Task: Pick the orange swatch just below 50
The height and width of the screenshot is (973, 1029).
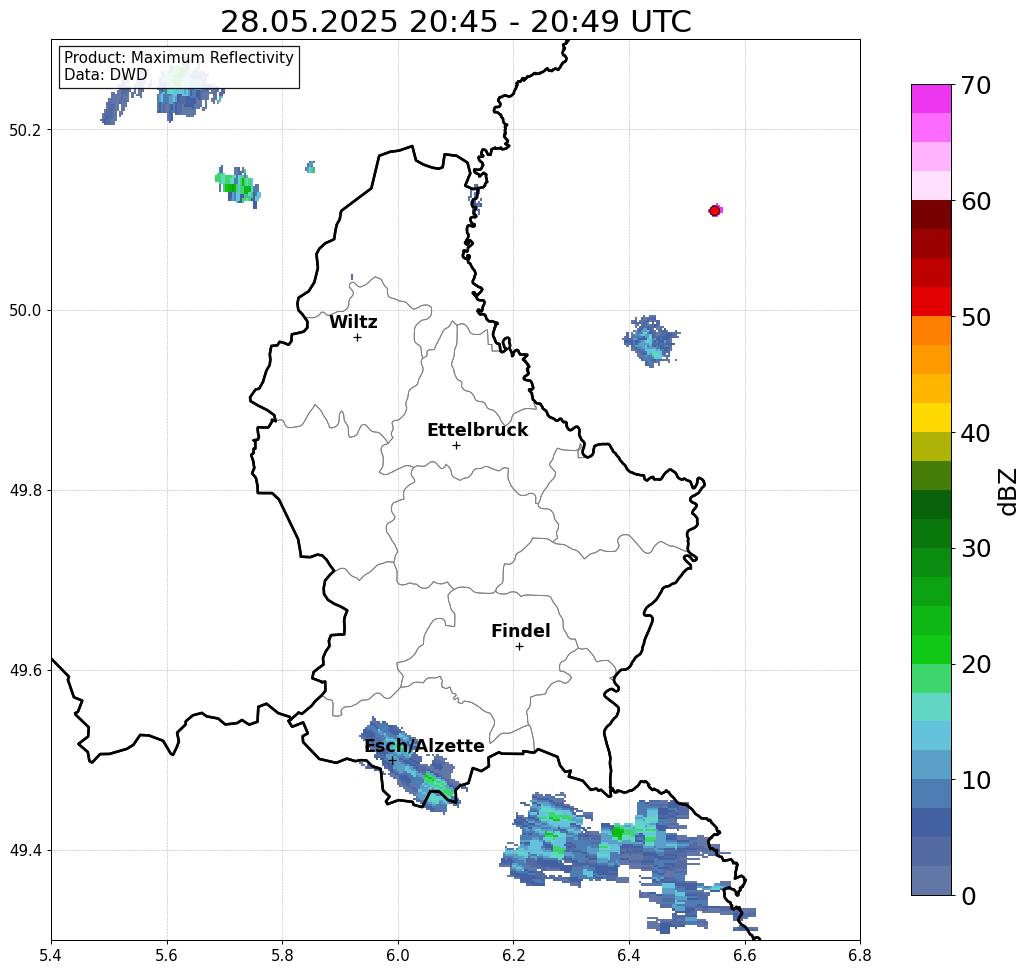Action: click(x=931, y=331)
